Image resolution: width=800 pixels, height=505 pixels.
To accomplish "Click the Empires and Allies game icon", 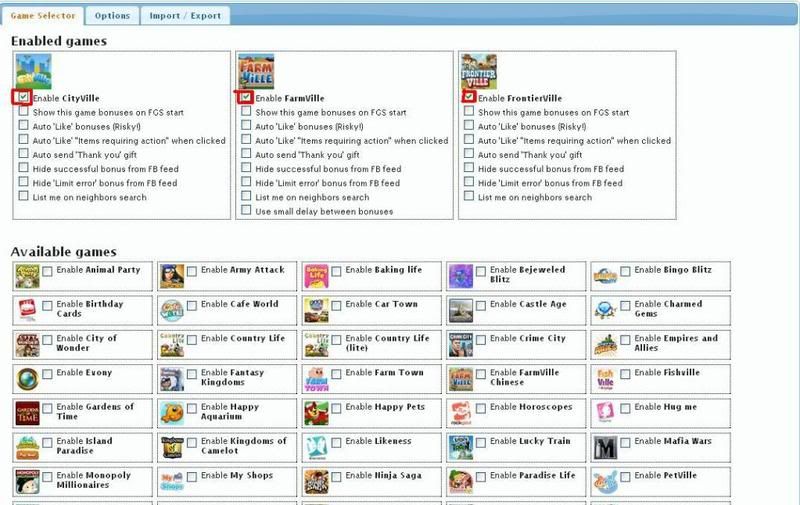I will (x=605, y=344).
